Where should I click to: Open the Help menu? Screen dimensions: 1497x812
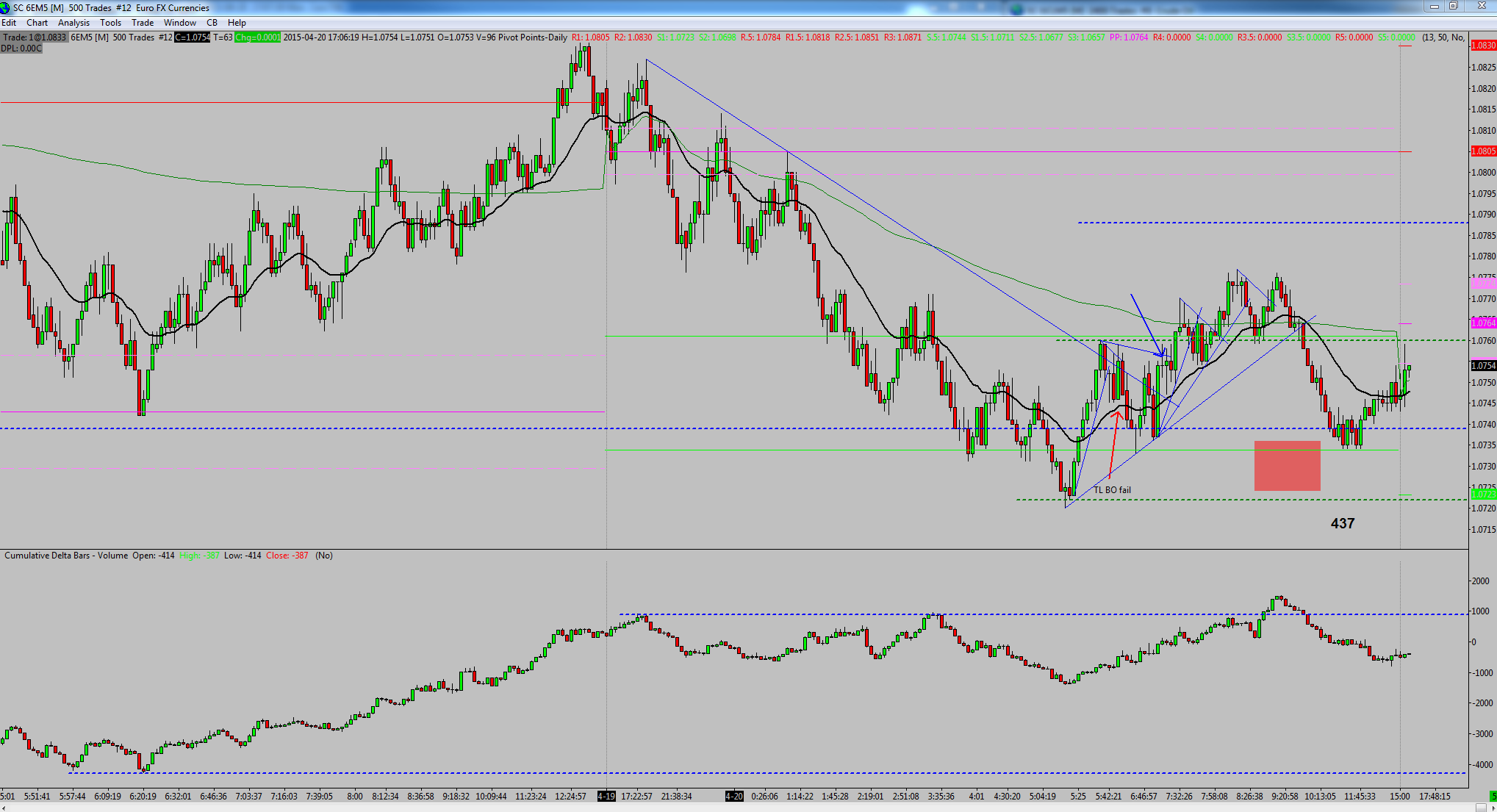(237, 23)
